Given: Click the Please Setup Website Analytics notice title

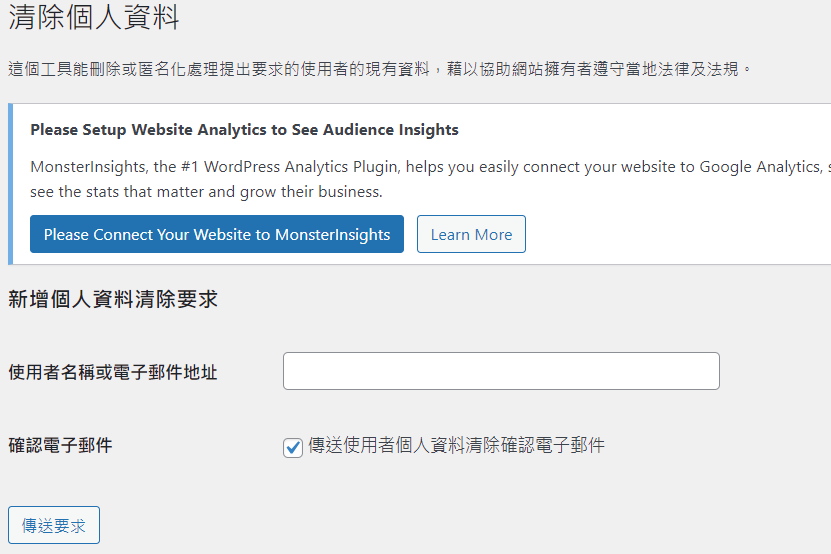Looking at the screenshot, I should pyautogui.click(x=244, y=129).
